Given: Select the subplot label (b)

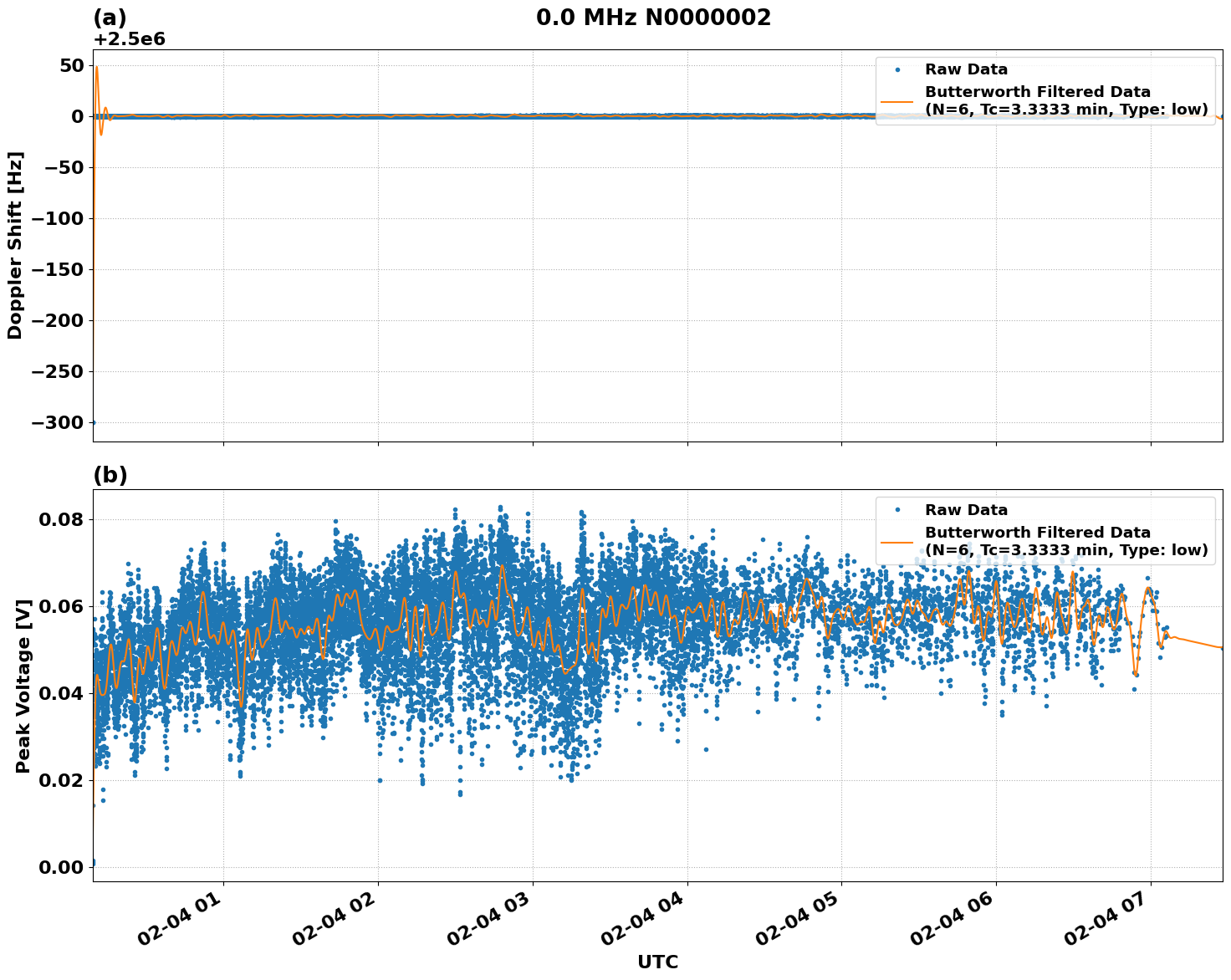Looking at the screenshot, I should tap(110, 475).
